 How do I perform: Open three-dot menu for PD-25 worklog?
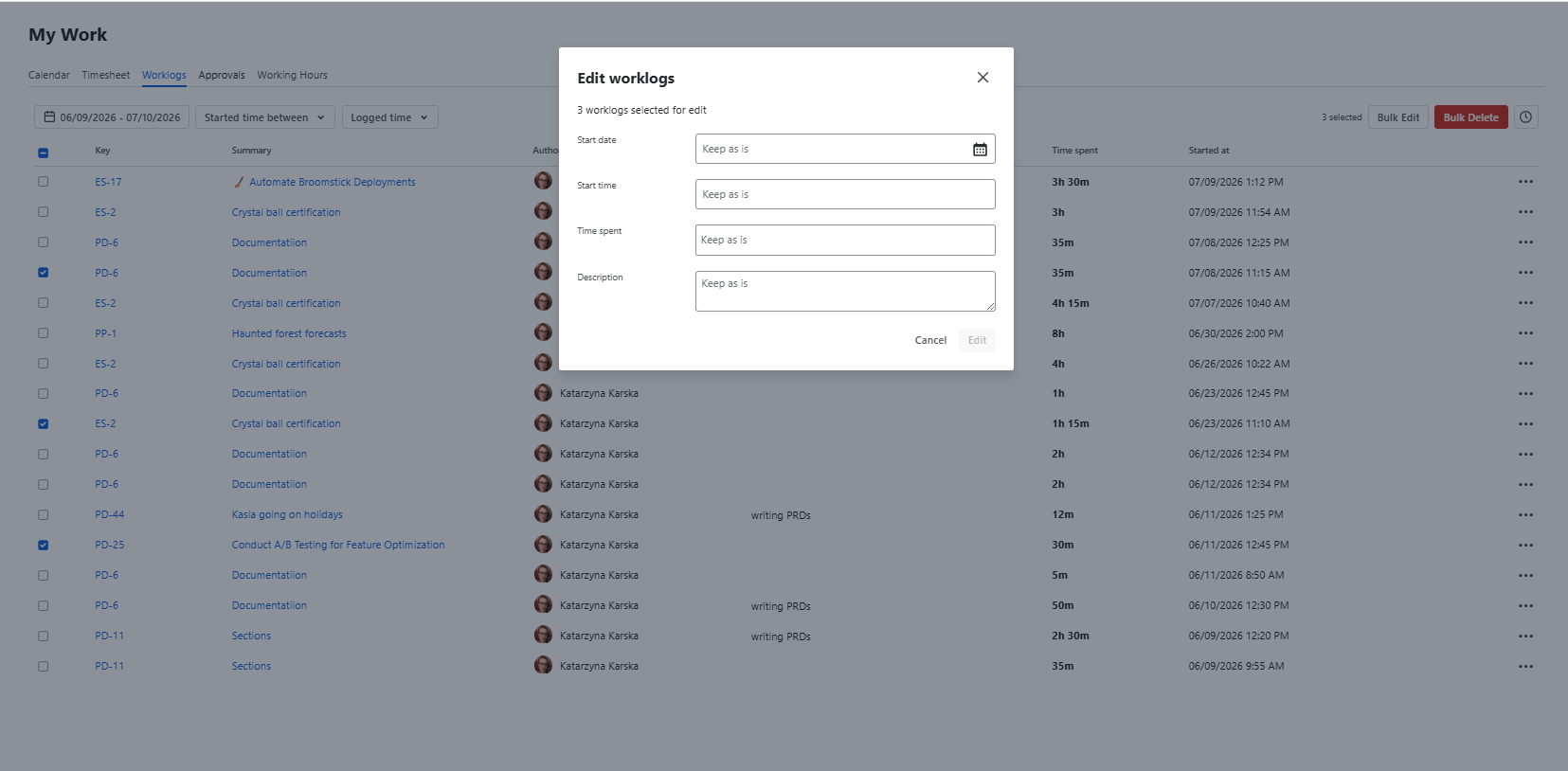(x=1525, y=546)
